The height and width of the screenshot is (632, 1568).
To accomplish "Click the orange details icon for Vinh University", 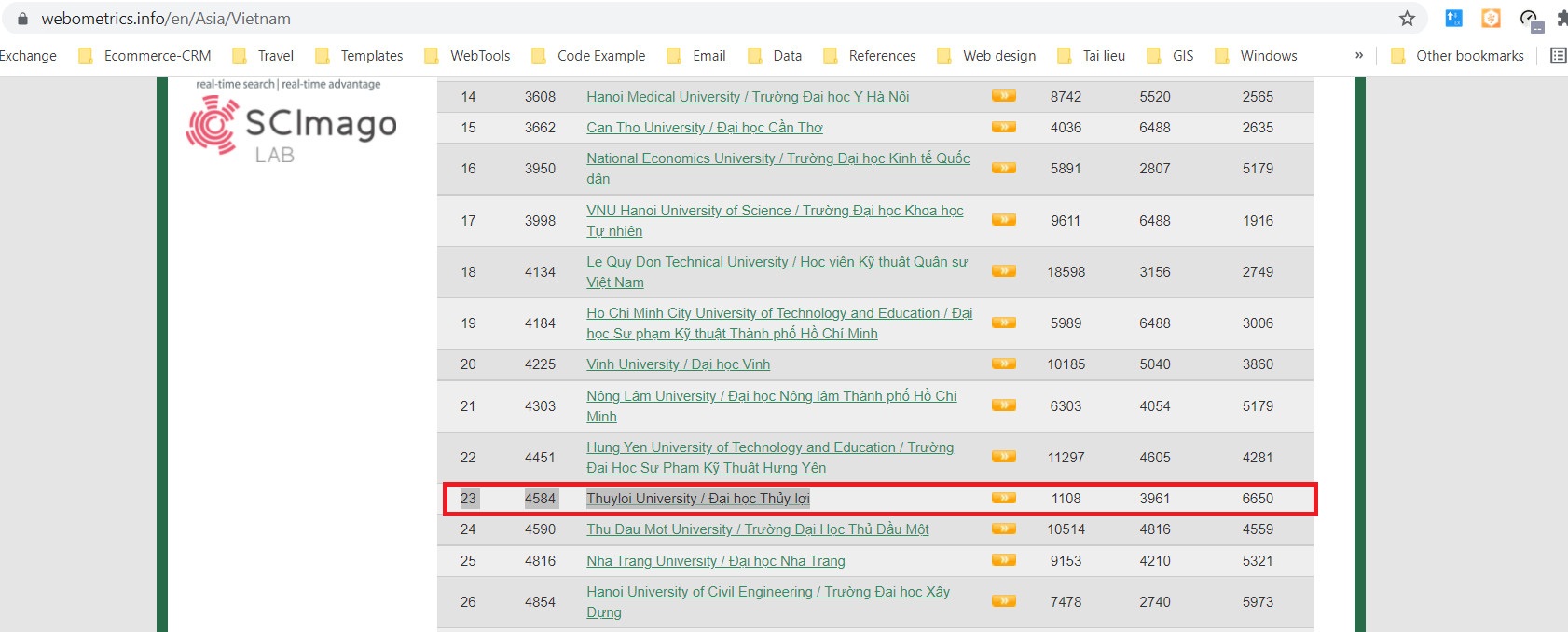I will point(1003,364).
